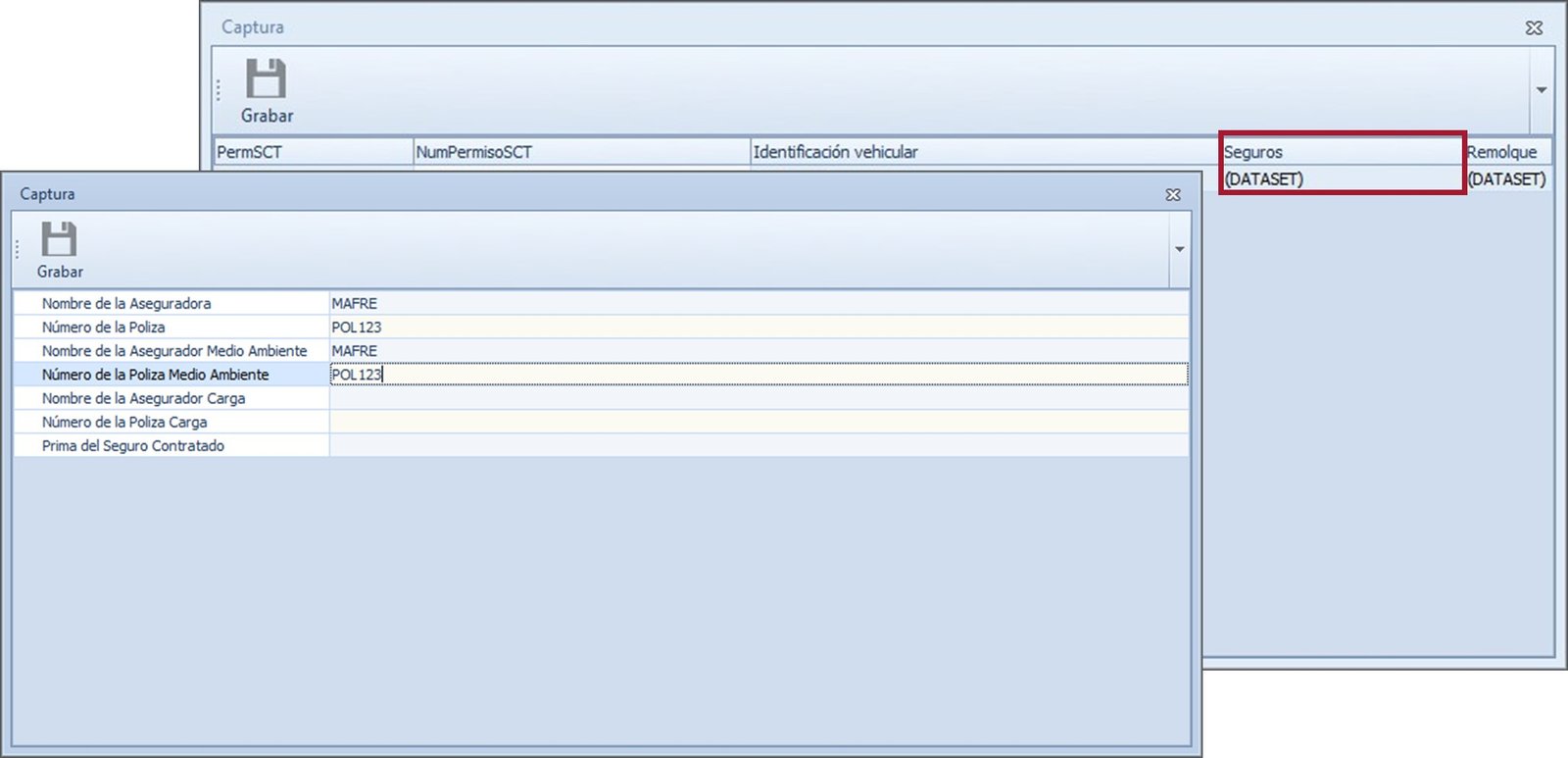Close the back Captura window
This screenshot has height=758, width=1568.
pos(1535,28)
